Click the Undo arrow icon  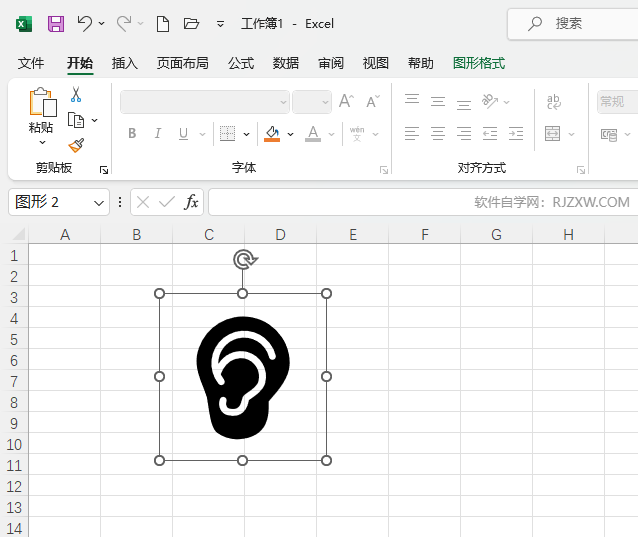[x=85, y=23]
